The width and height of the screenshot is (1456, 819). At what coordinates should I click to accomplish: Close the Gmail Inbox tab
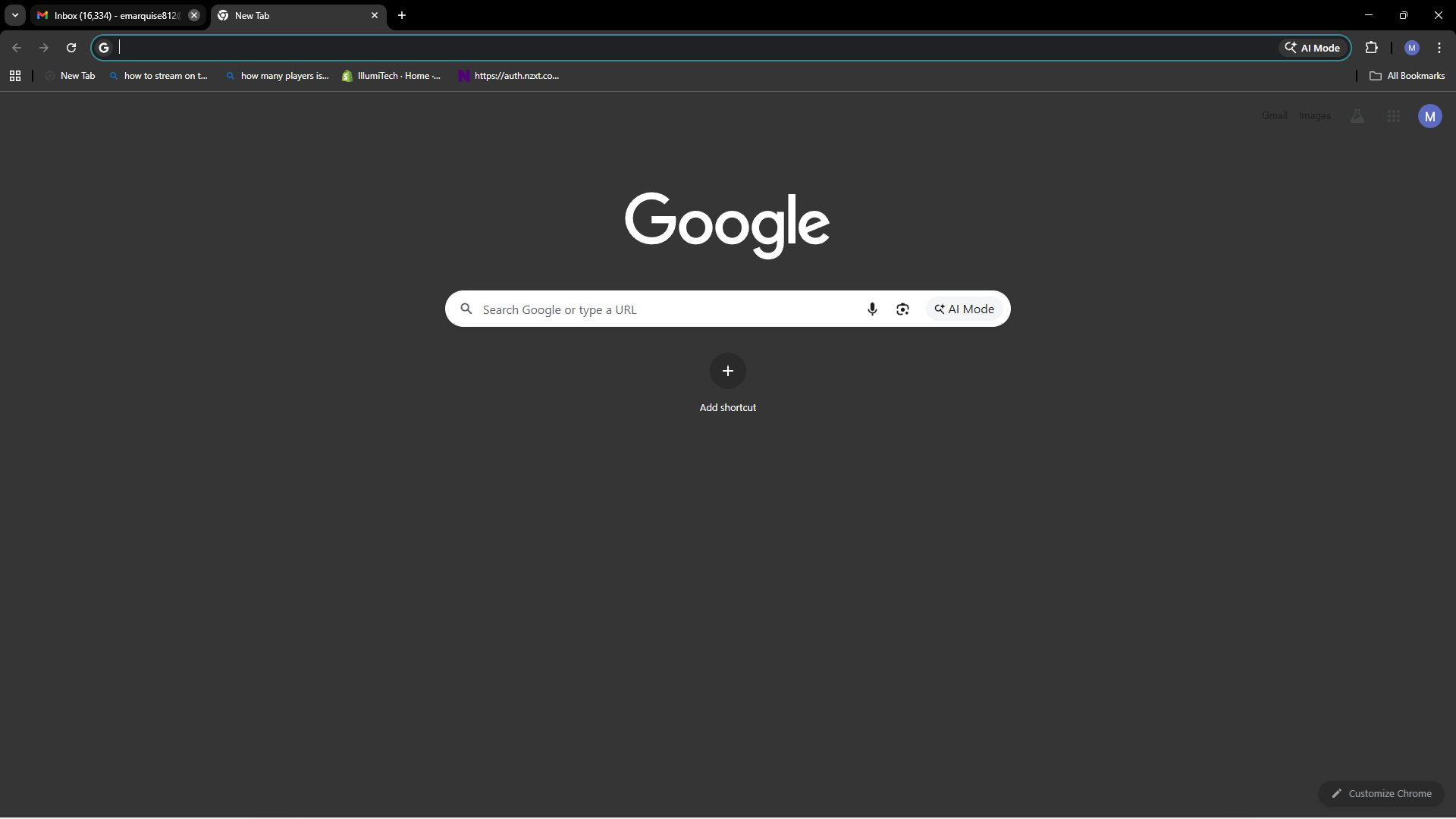click(x=194, y=15)
